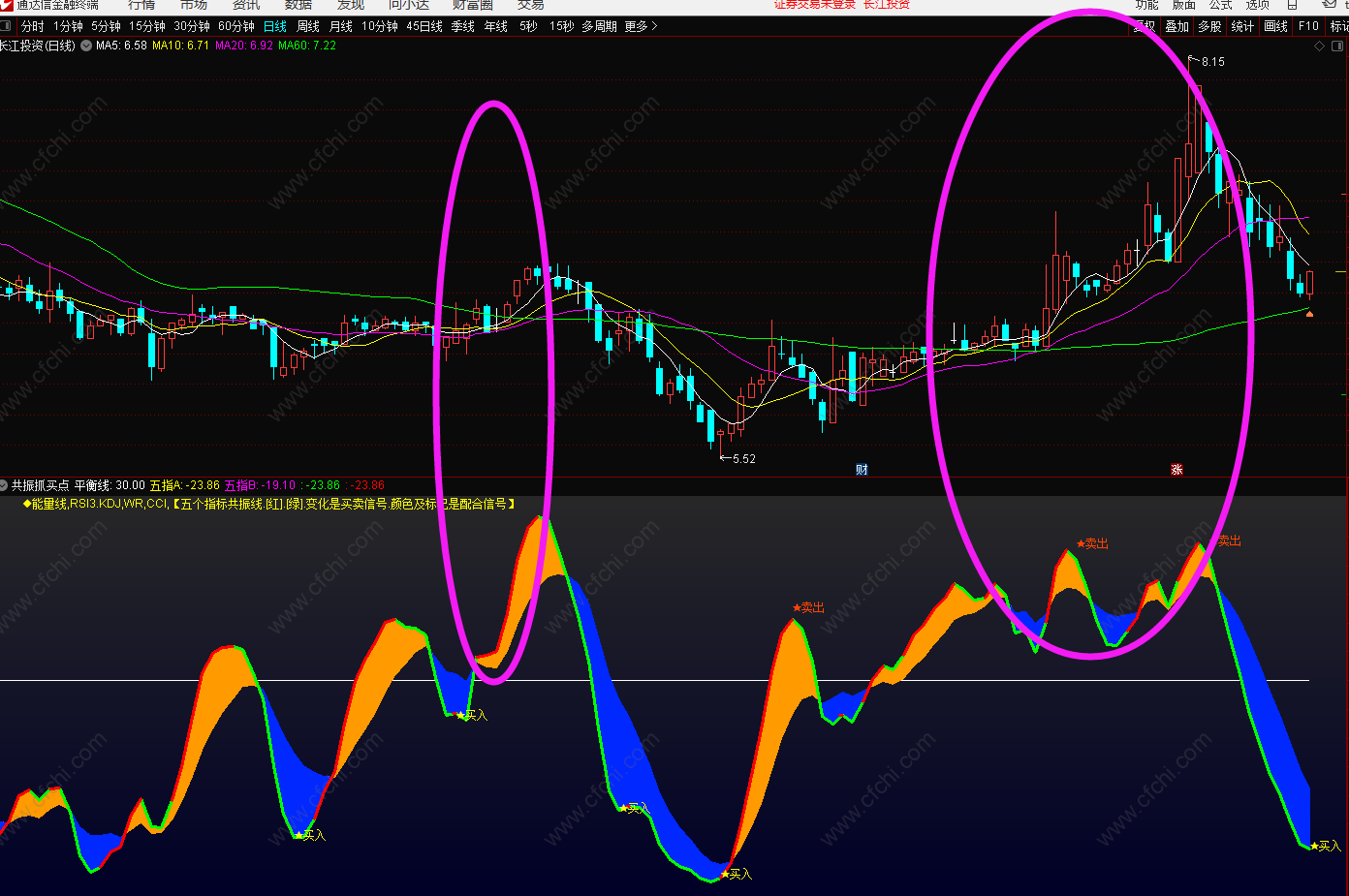Click the 8.15 high price label
Image resolution: width=1349 pixels, height=896 pixels.
(1212, 61)
